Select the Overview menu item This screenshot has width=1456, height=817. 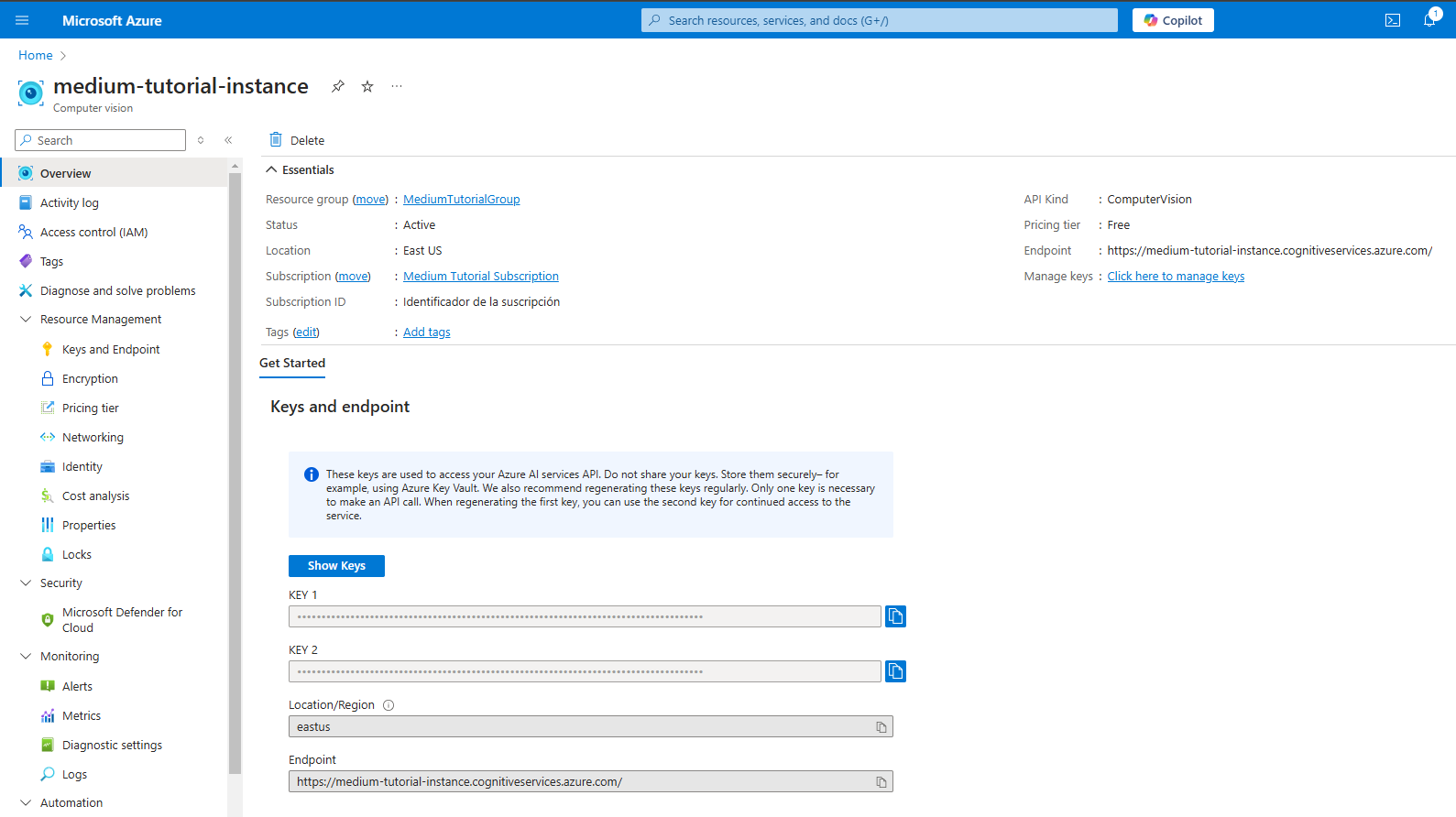pos(115,173)
